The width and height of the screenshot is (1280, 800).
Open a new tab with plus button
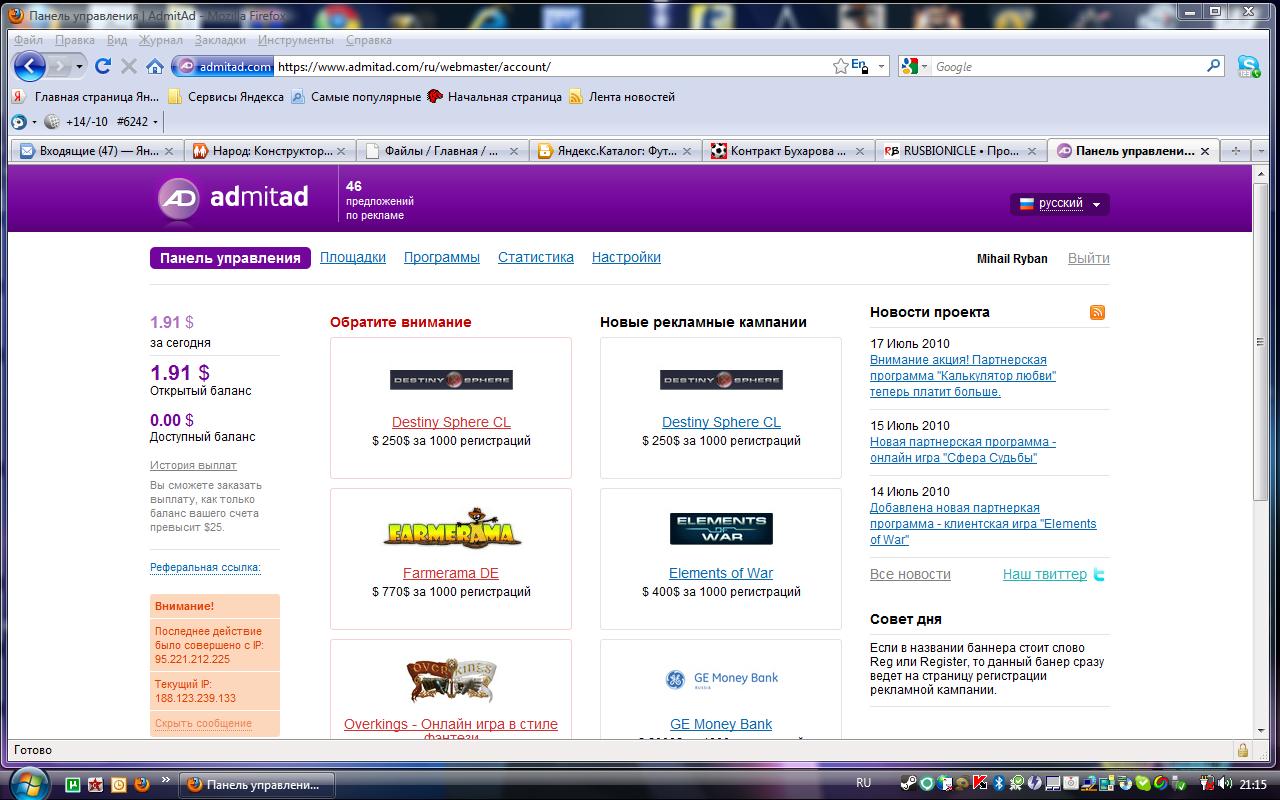(x=1236, y=151)
